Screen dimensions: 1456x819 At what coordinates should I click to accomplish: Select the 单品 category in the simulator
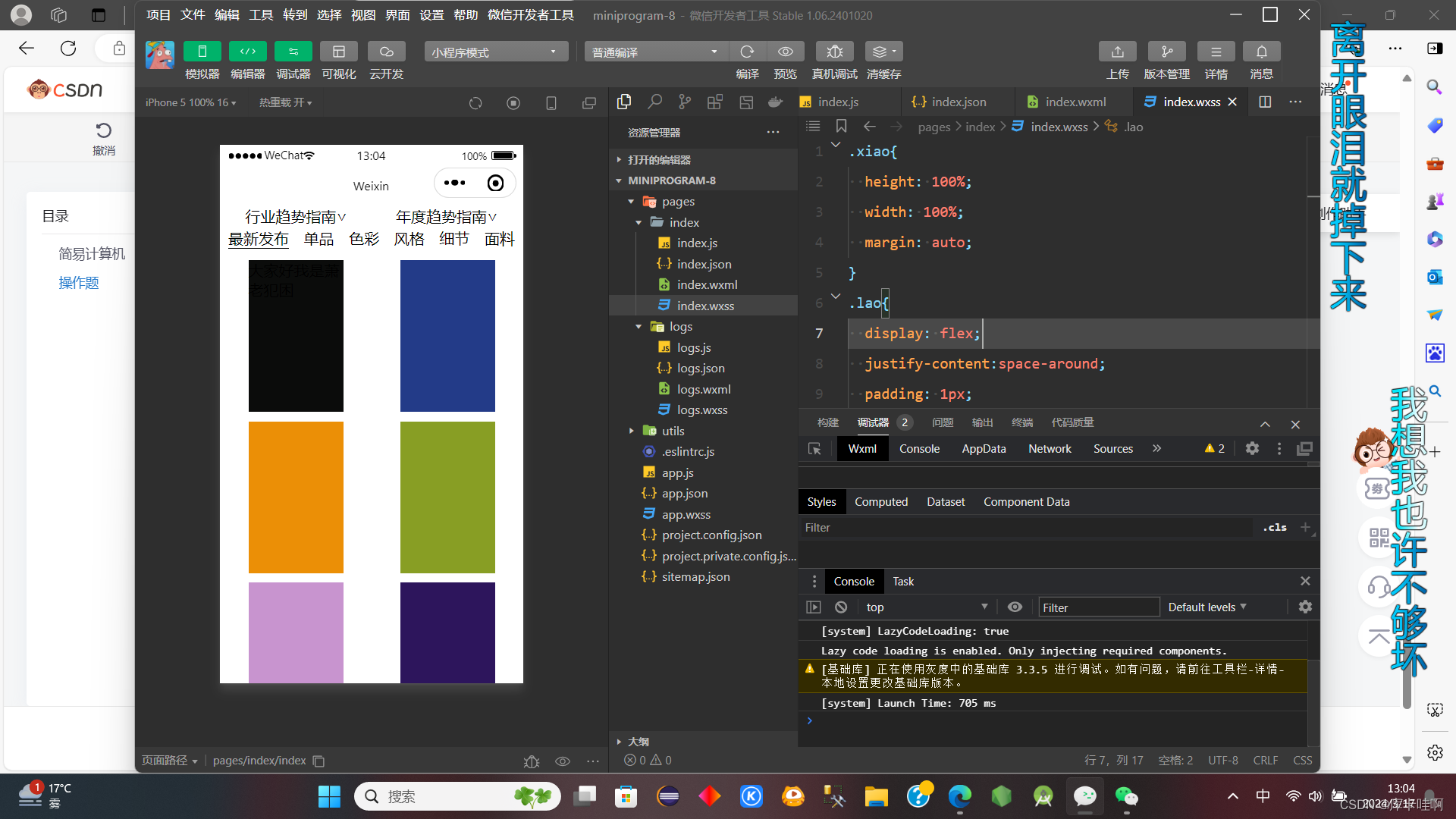click(318, 240)
